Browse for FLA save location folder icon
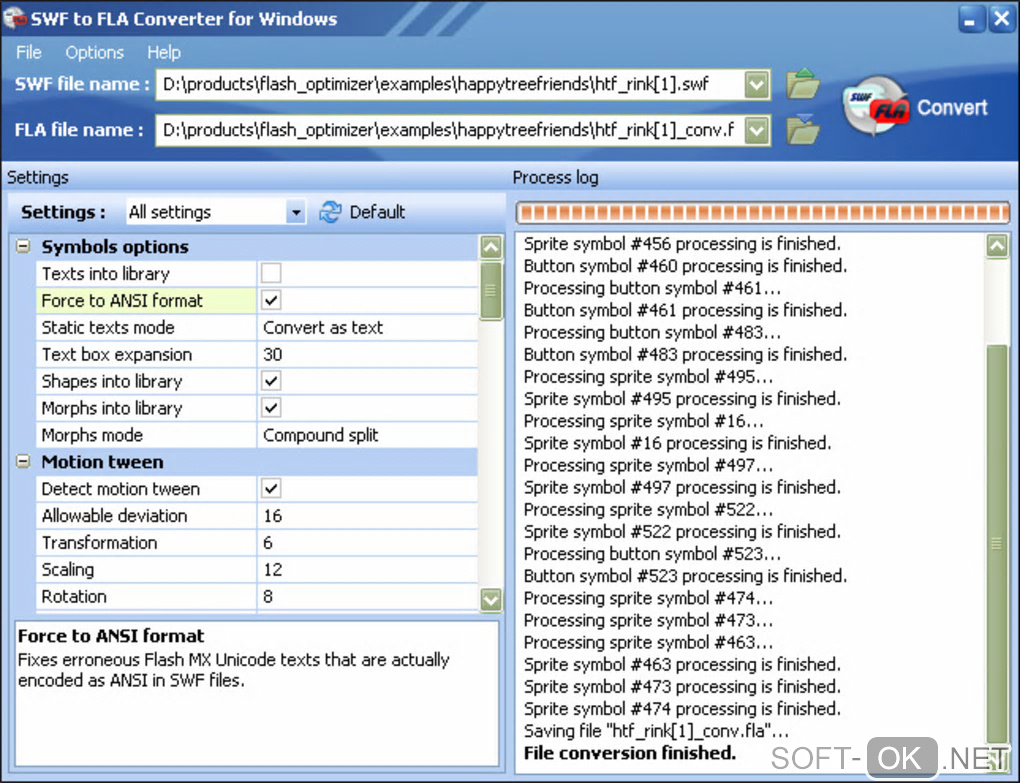The height and width of the screenshot is (783, 1020). click(x=803, y=129)
